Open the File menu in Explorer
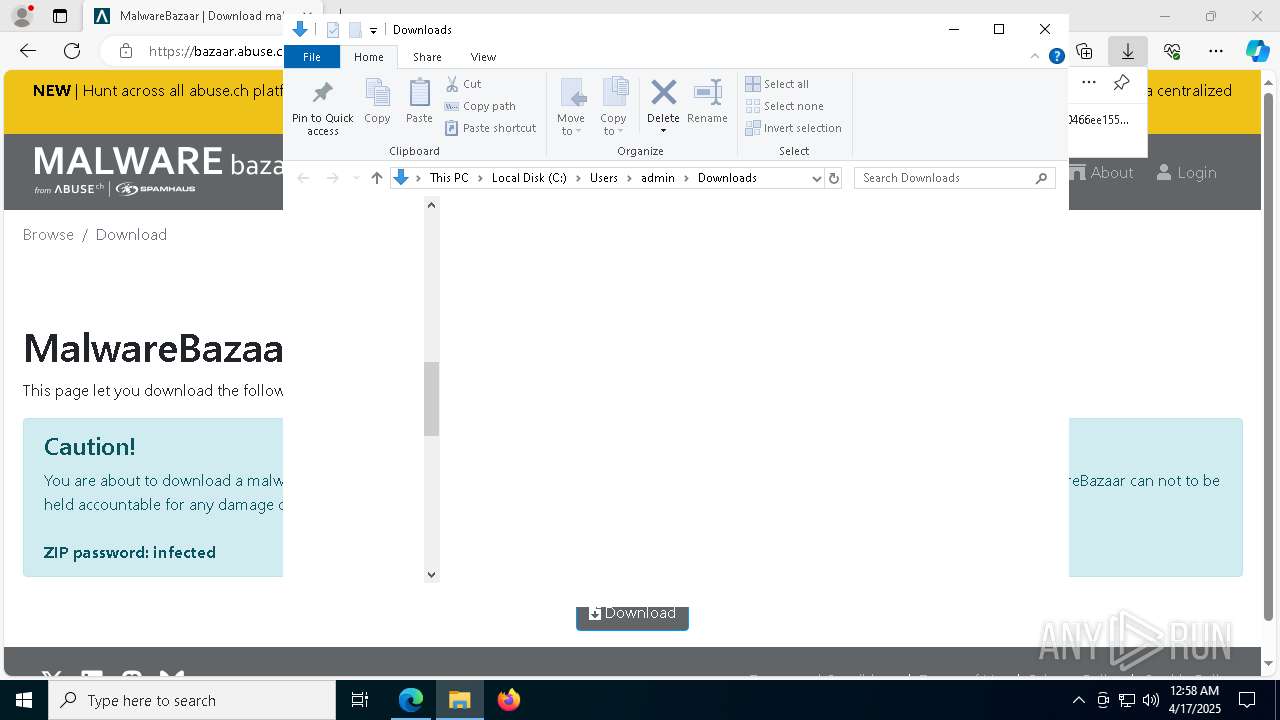1280x720 pixels. (x=312, y=57)
